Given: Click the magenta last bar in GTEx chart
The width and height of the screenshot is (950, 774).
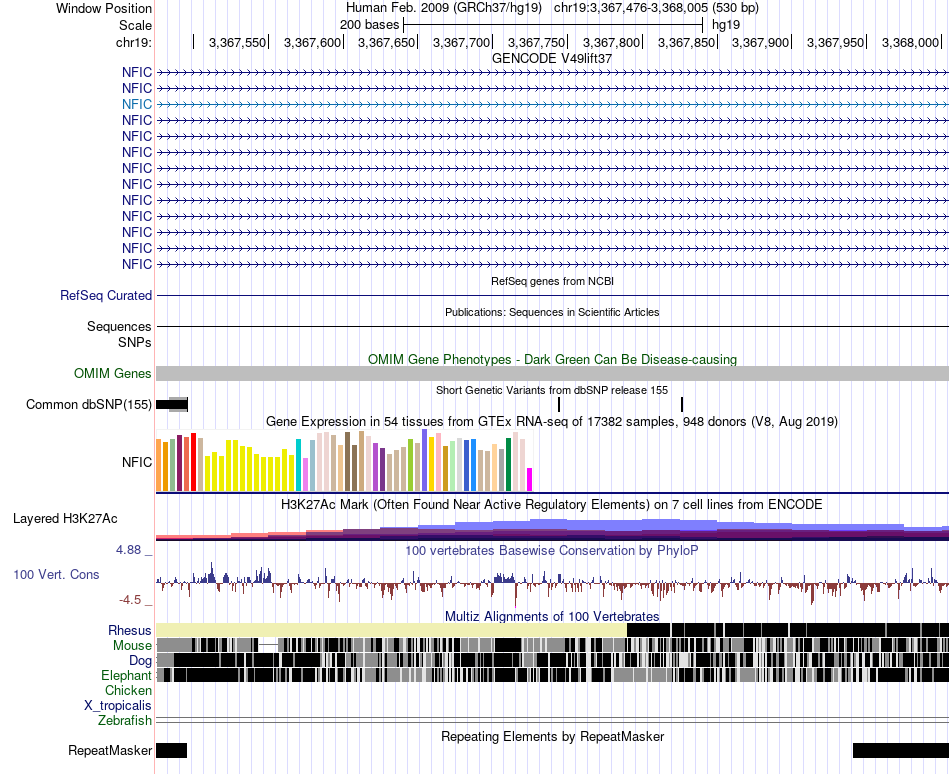Looking at the screenshot, I should [x=530, y=479].
